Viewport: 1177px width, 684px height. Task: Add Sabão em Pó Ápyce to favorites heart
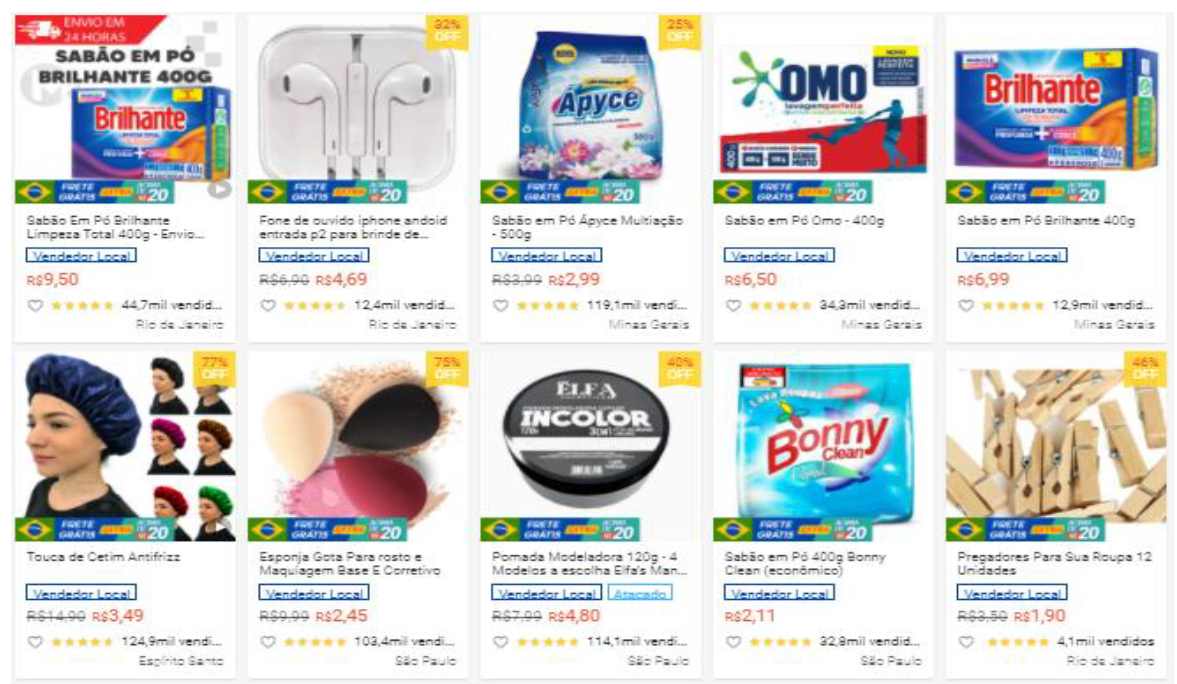[x=501, y=306]
